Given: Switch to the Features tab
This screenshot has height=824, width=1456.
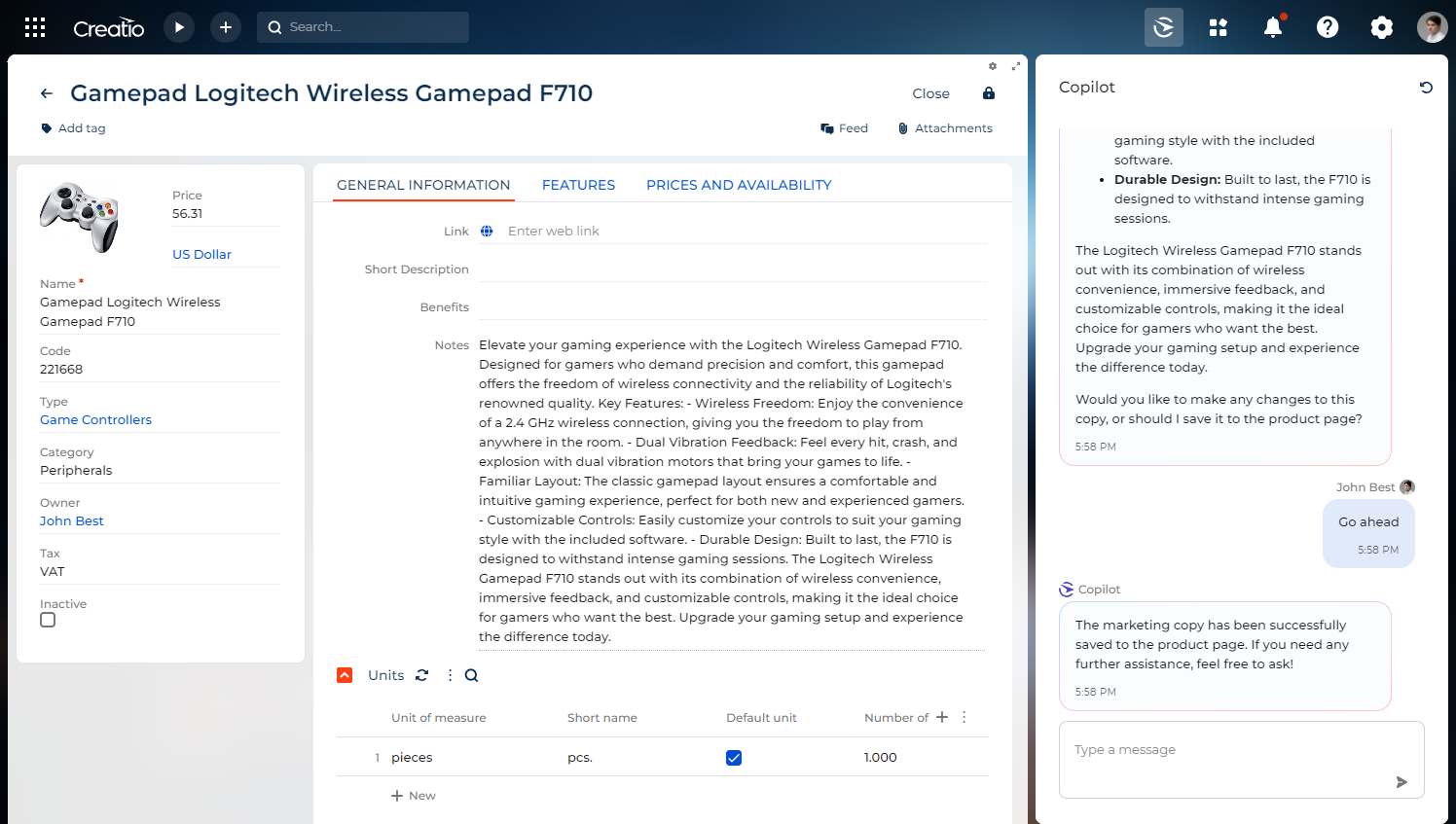Looking at the screenshot, I should click(x=578, y=185).
